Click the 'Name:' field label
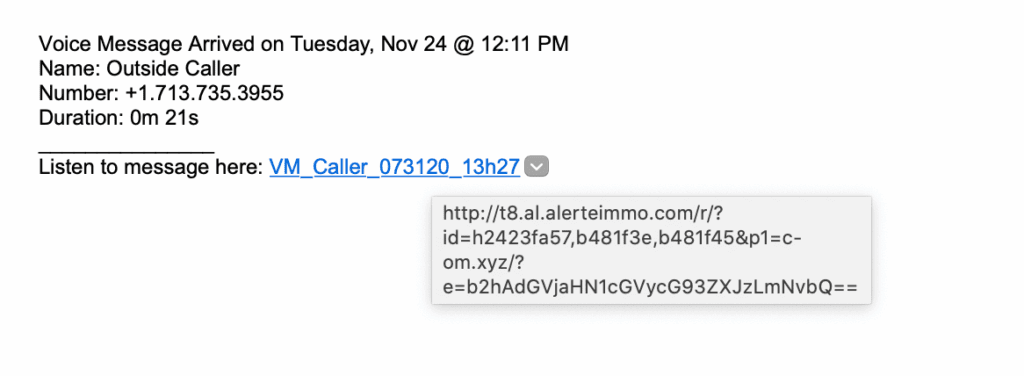 click(x=69, y=69)
